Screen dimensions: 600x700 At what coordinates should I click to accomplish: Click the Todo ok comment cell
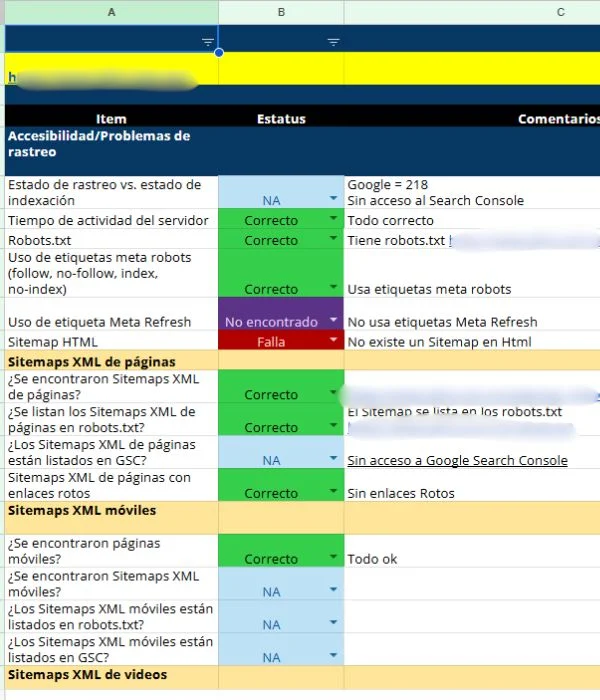point(470,559)
